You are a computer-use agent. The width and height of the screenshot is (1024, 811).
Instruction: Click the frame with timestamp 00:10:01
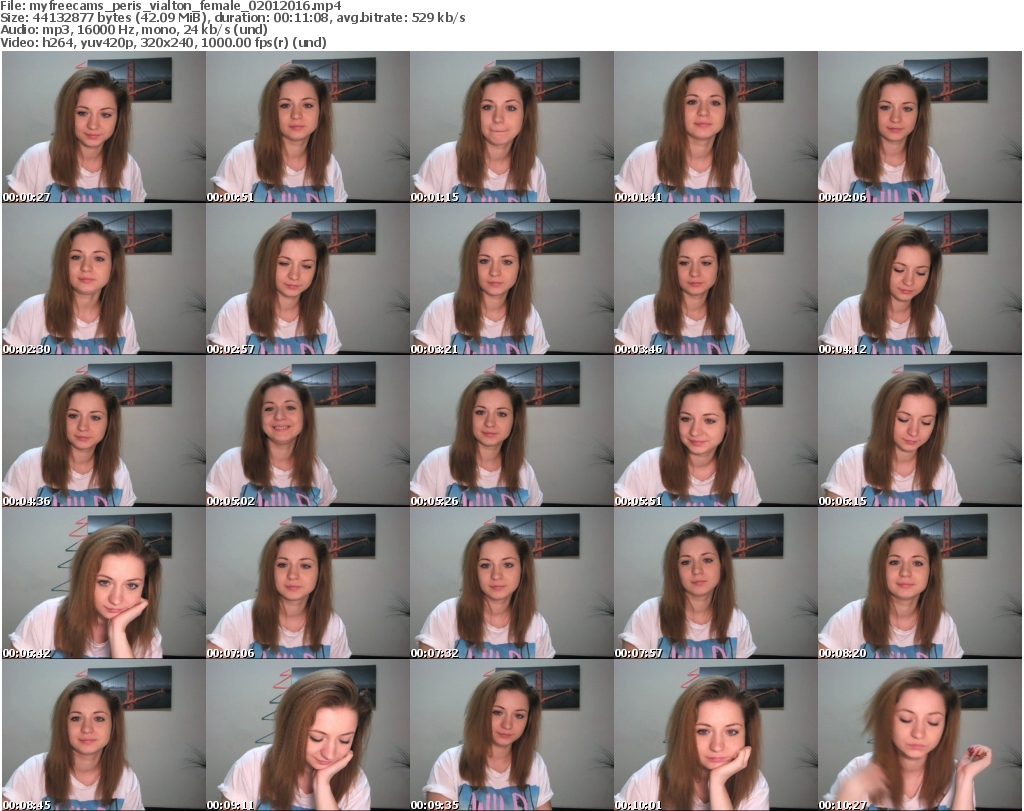click(x=715, y=735)
